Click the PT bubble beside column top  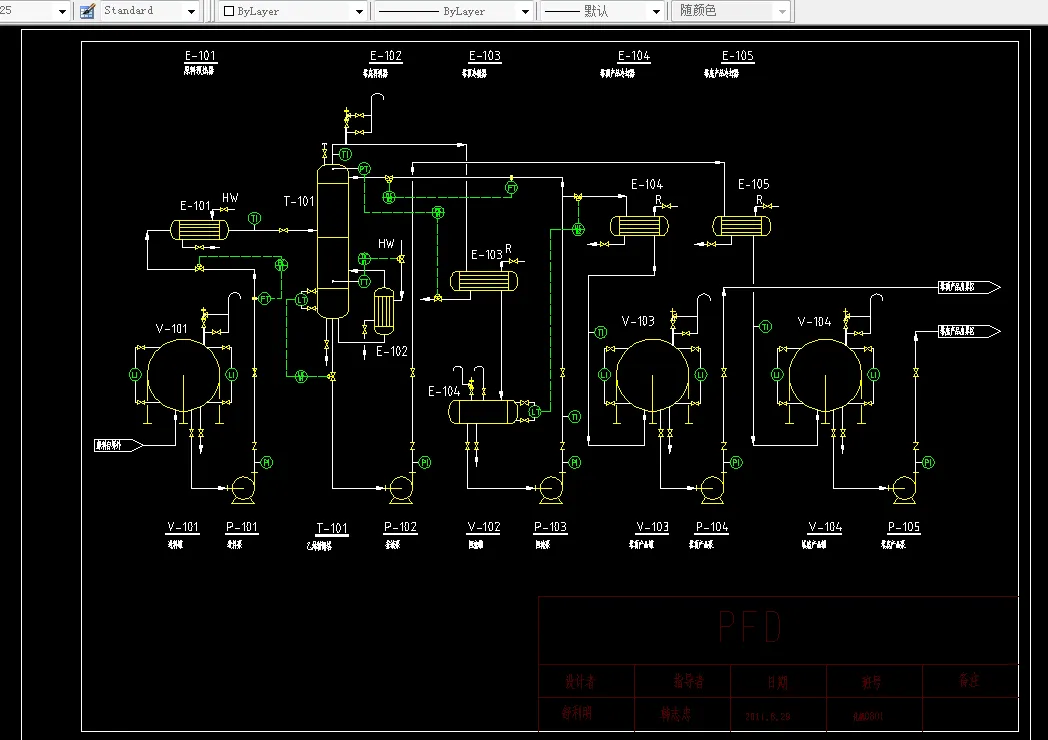pyautogui.click(x=364, y=168)
